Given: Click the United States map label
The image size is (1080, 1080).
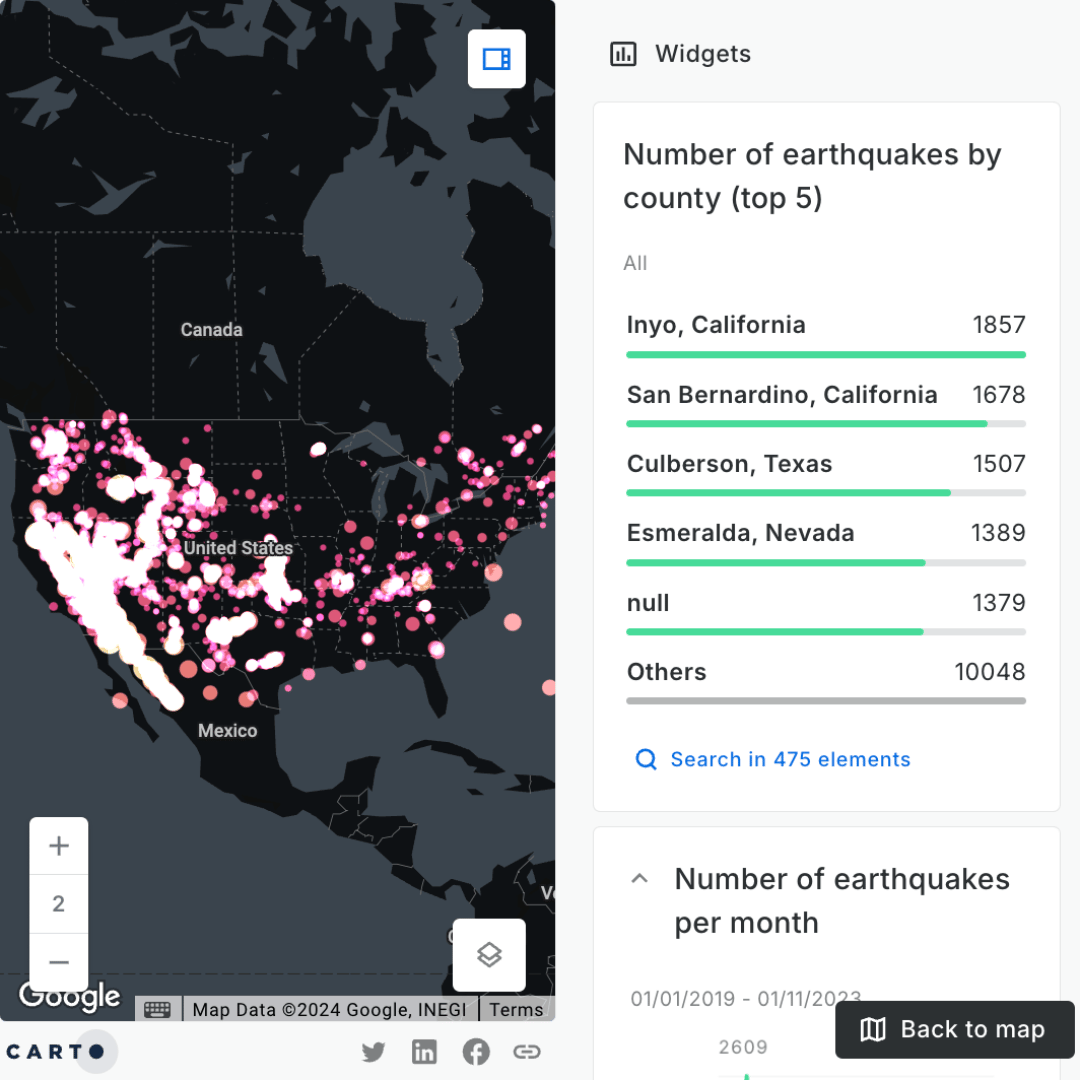Looking at the screenshot, I should click(x=238, y=548).
